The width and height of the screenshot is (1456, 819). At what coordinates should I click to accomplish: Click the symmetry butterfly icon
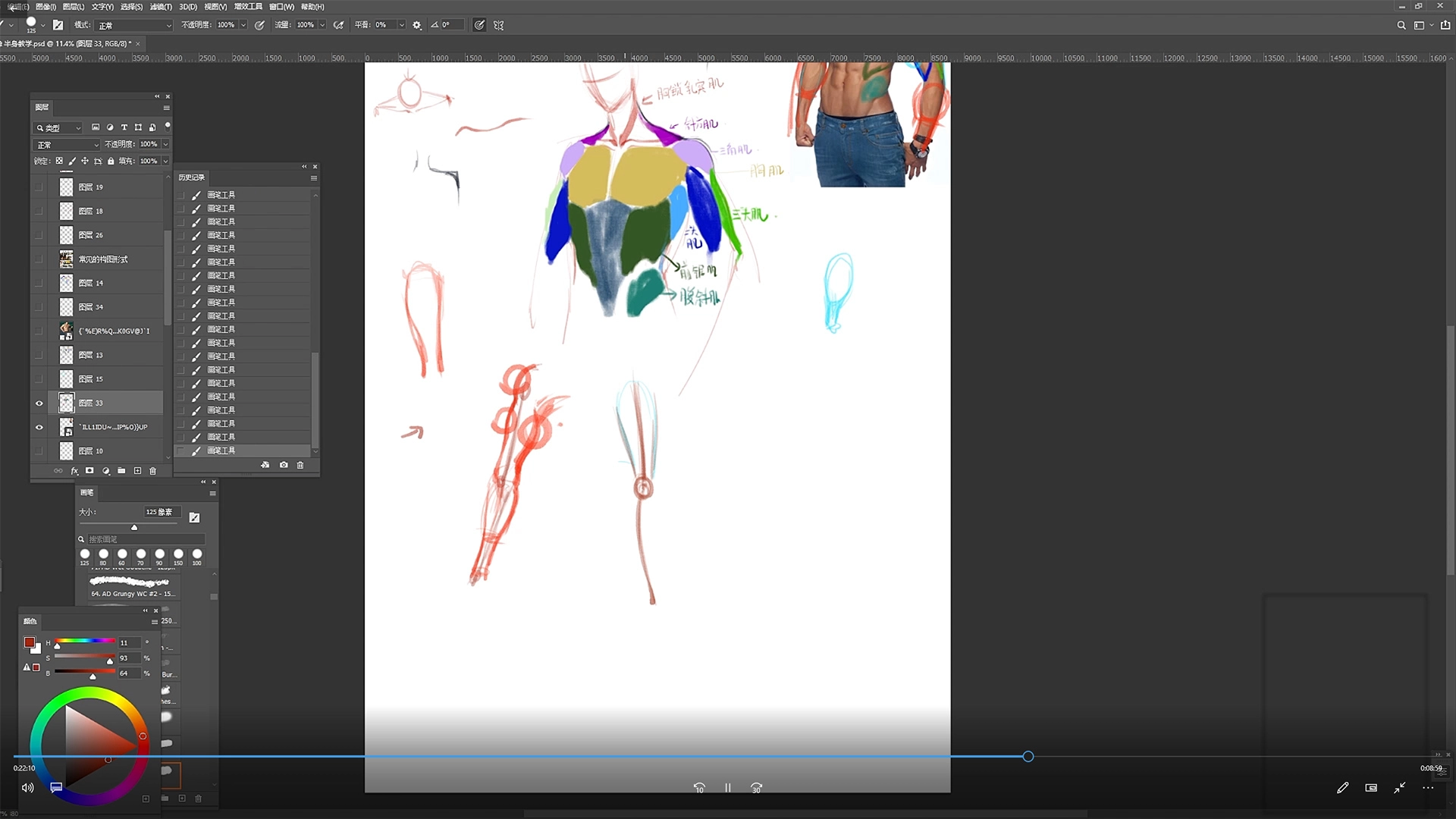[498, 25]
